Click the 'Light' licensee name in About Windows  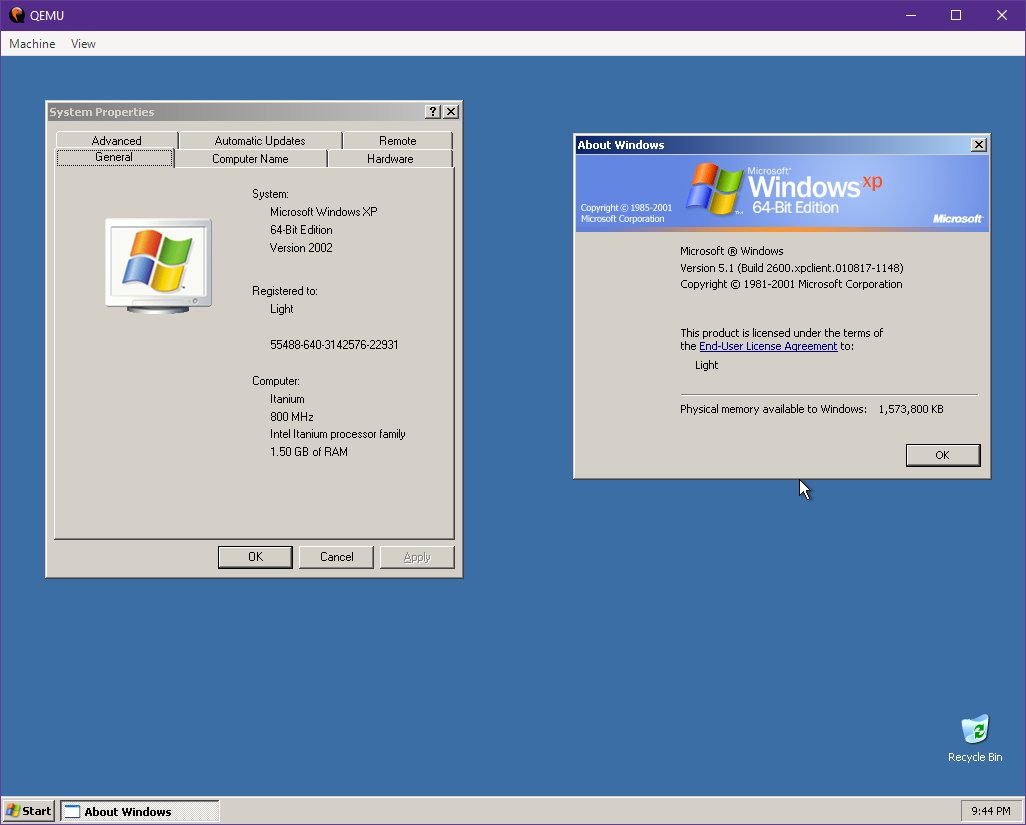point(706,365)
